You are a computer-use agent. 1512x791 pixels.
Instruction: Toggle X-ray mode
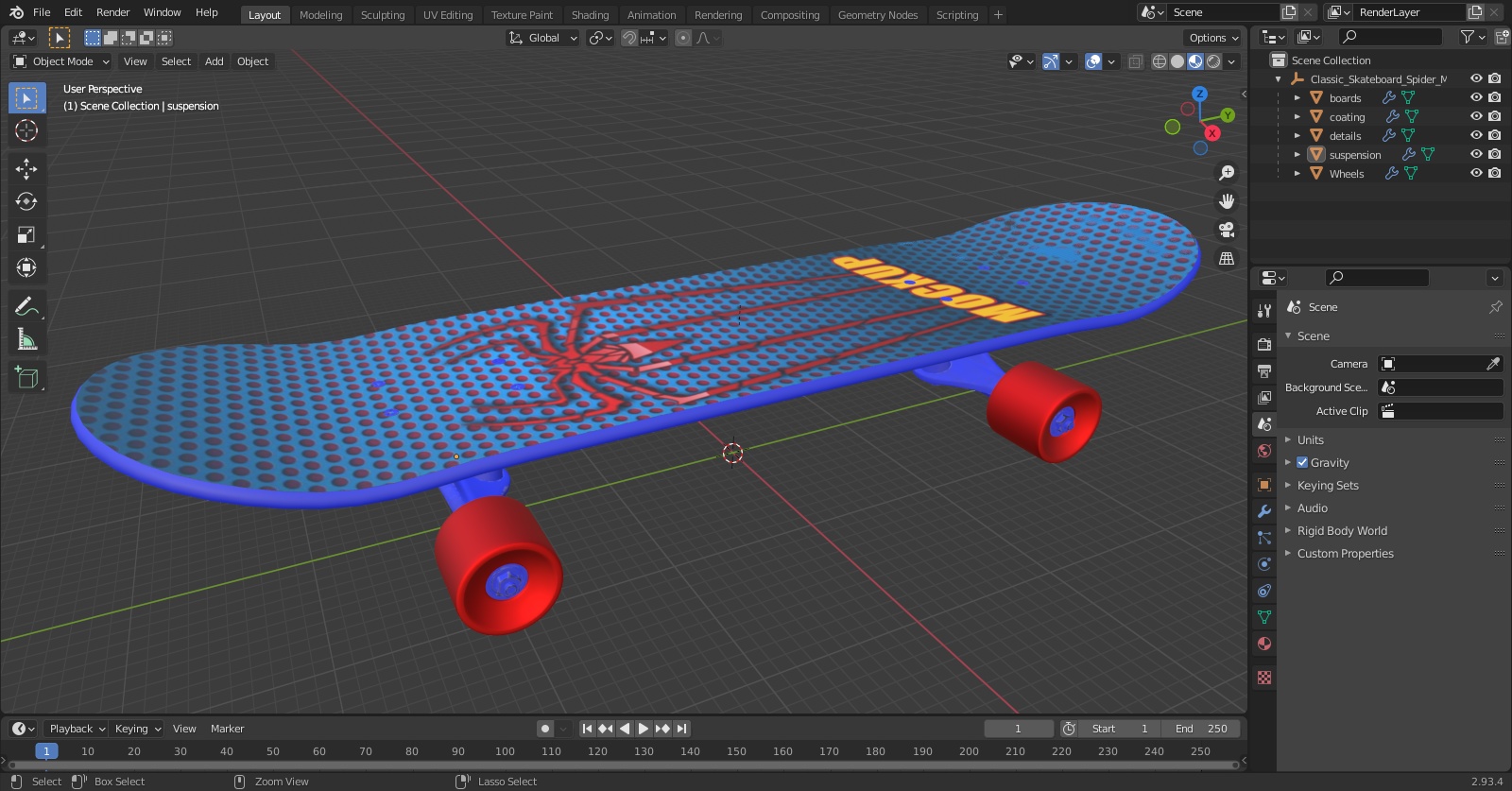point(1135,61)
